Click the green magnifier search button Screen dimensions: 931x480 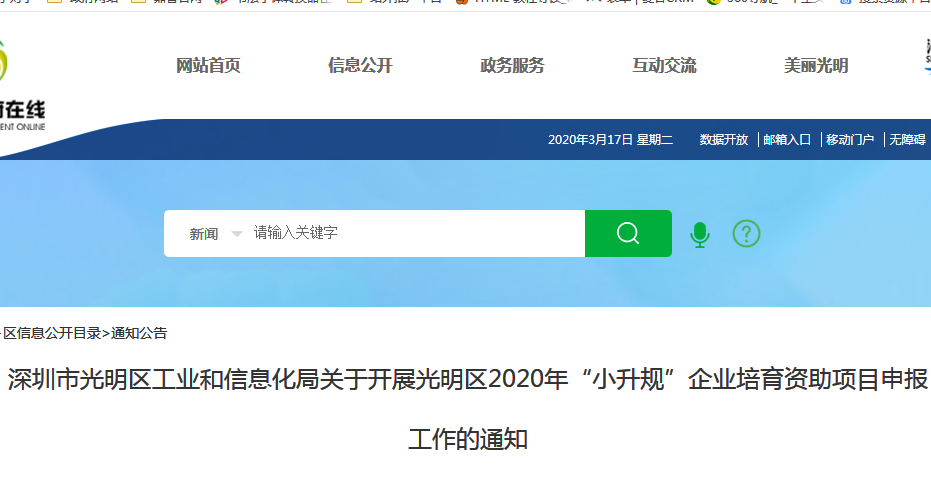tap(628, 233)
